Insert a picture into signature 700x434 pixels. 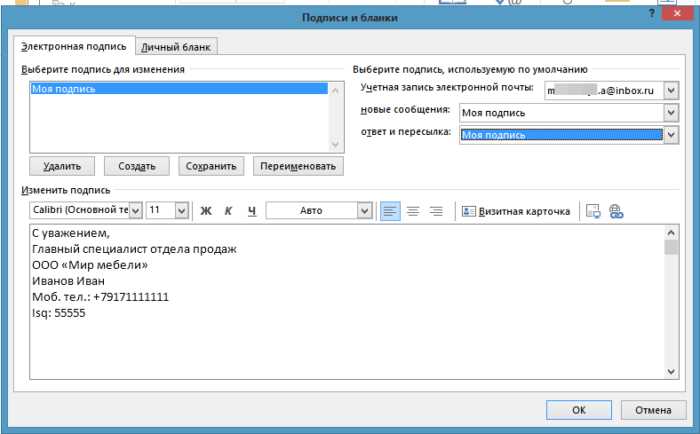593,211
